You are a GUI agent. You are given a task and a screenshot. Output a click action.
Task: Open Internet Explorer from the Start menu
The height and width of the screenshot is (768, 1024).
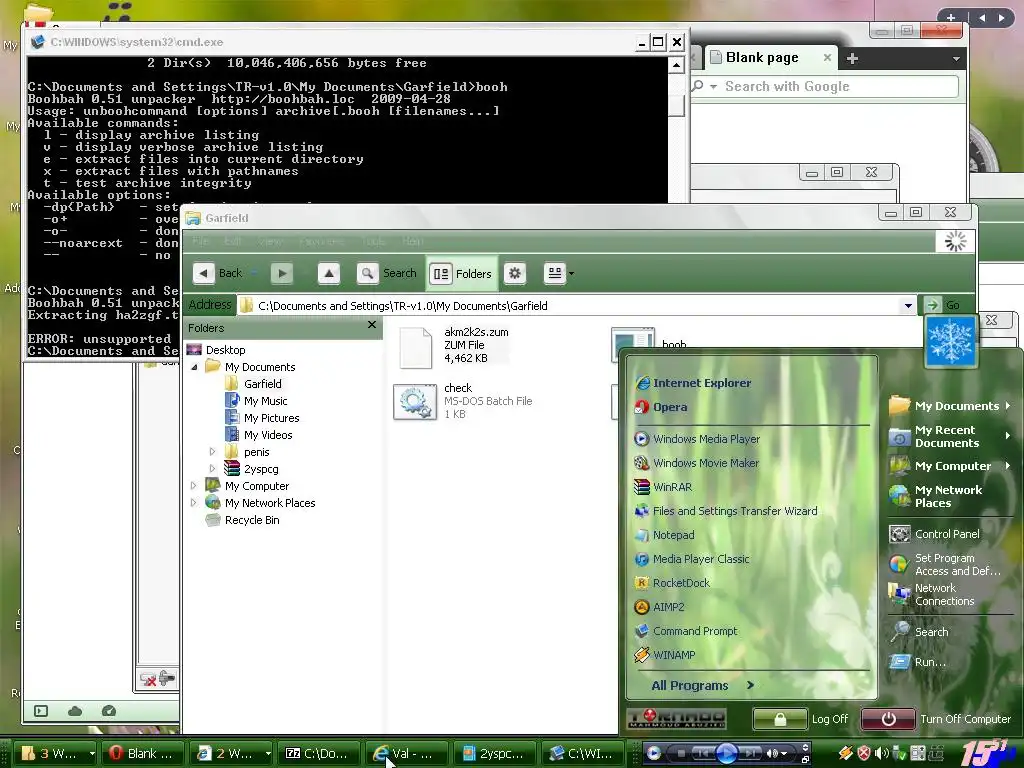click(x=693, y=383)
